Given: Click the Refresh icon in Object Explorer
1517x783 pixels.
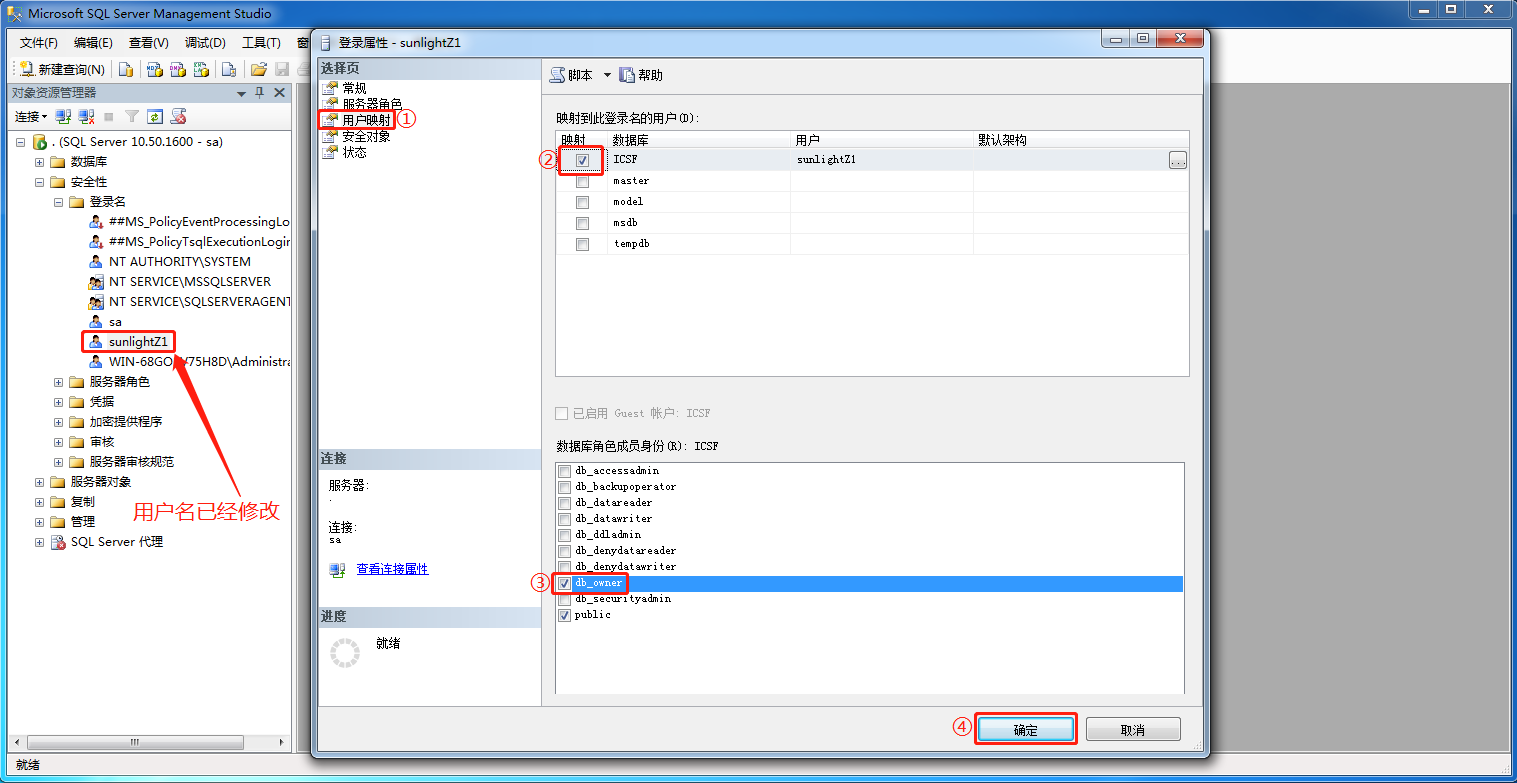Looking at the screenshot, I should click(x=154, y=117).
